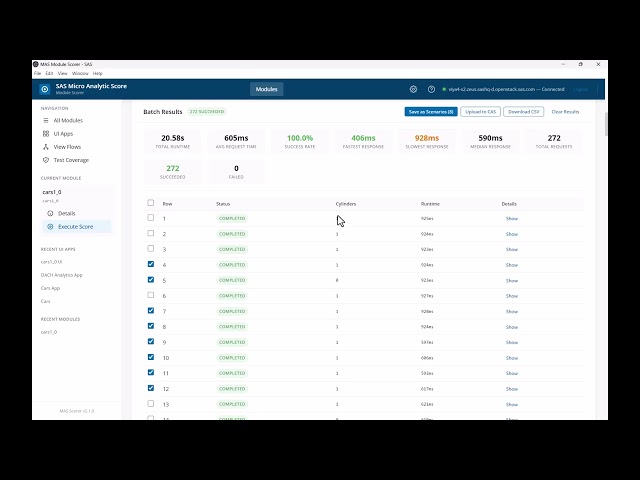Show details for row 1
The width and height of the screenshot is (640, 480).
[x=512, y=219]
